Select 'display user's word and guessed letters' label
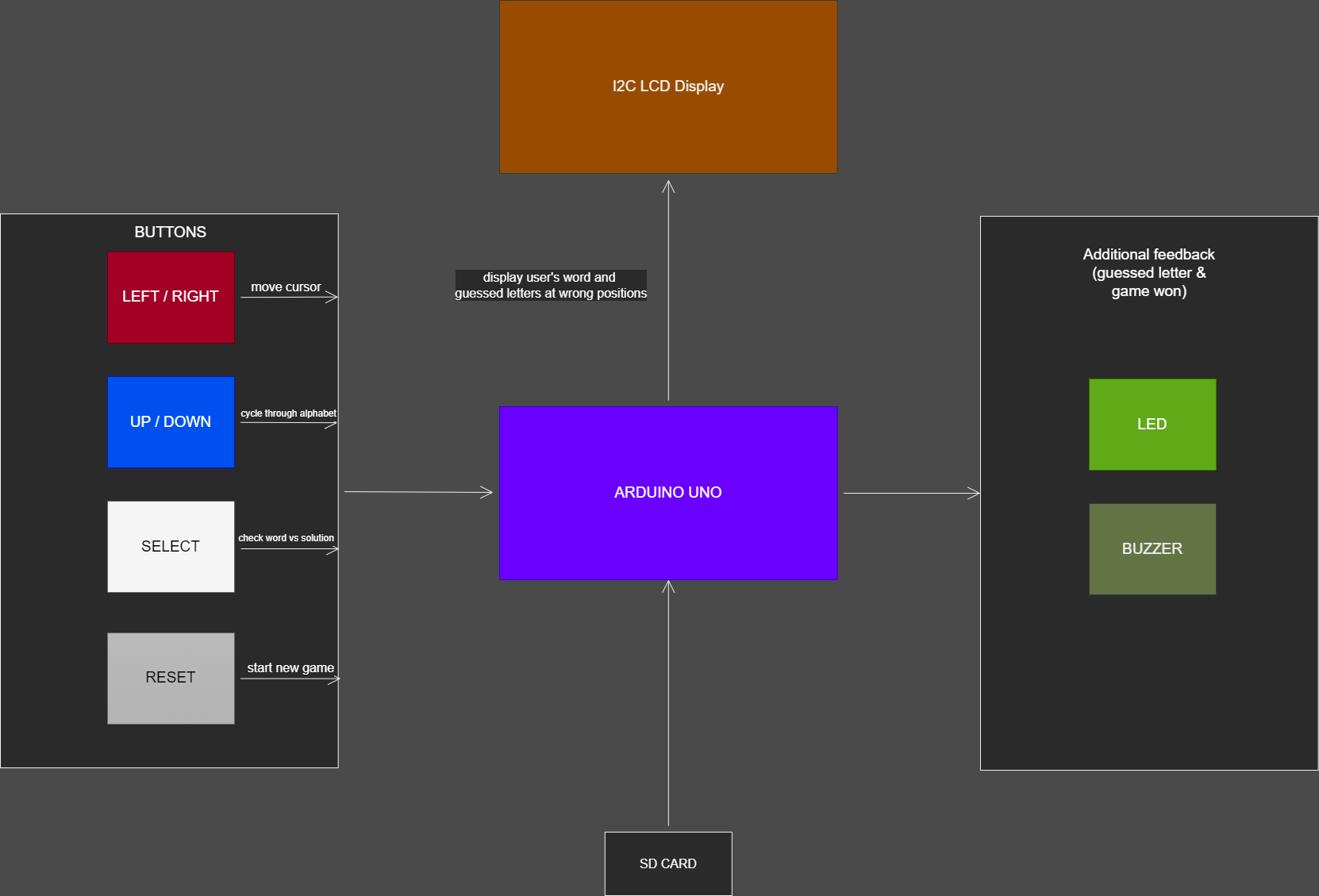The width and height of the screenshot is (1319, 896). point(551,286)
